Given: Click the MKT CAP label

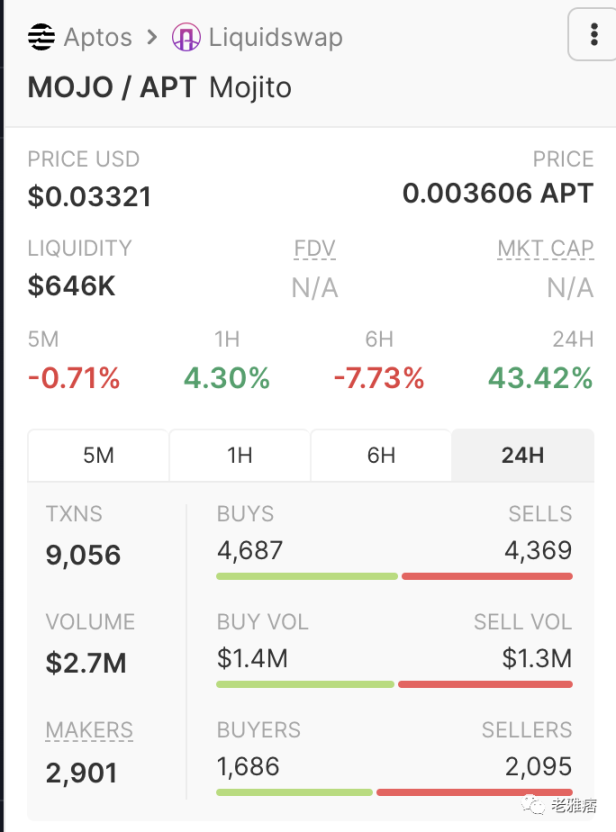Looking at the screenshot, I should (x=545, y=249).
